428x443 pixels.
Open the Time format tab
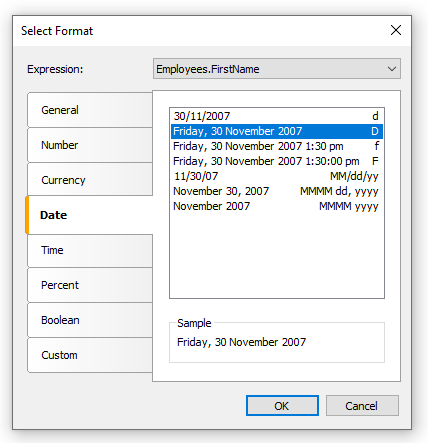90,250
